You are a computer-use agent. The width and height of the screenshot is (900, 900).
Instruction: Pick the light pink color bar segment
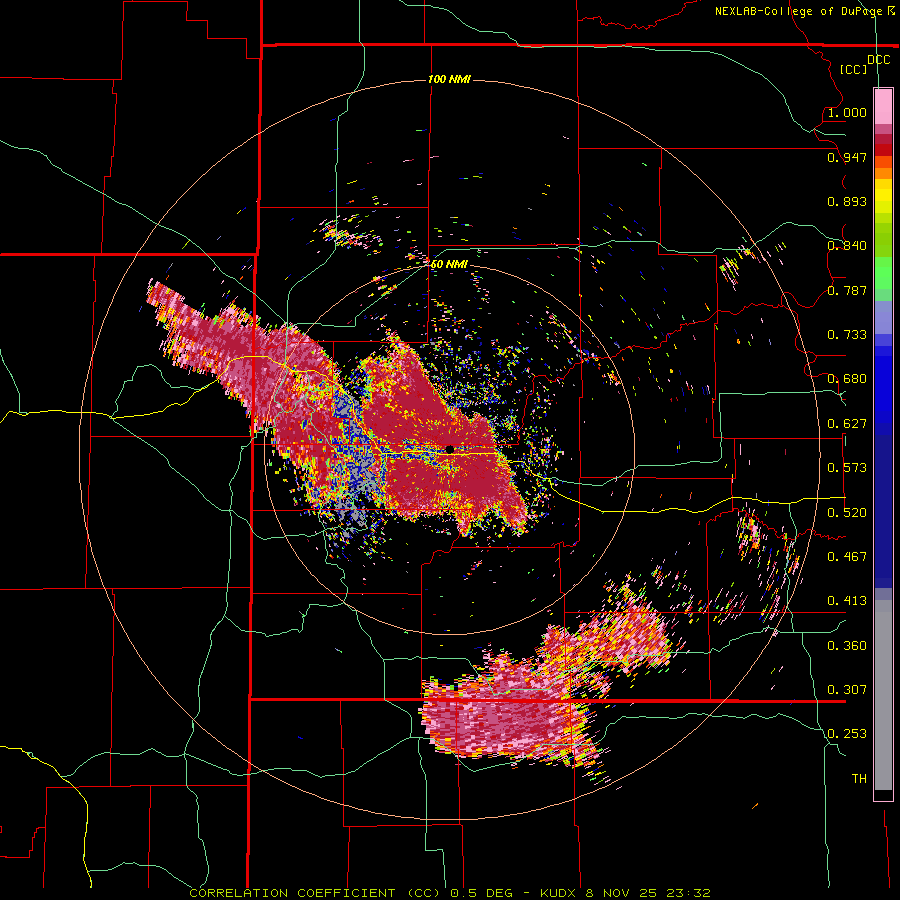tap(883, 107)
